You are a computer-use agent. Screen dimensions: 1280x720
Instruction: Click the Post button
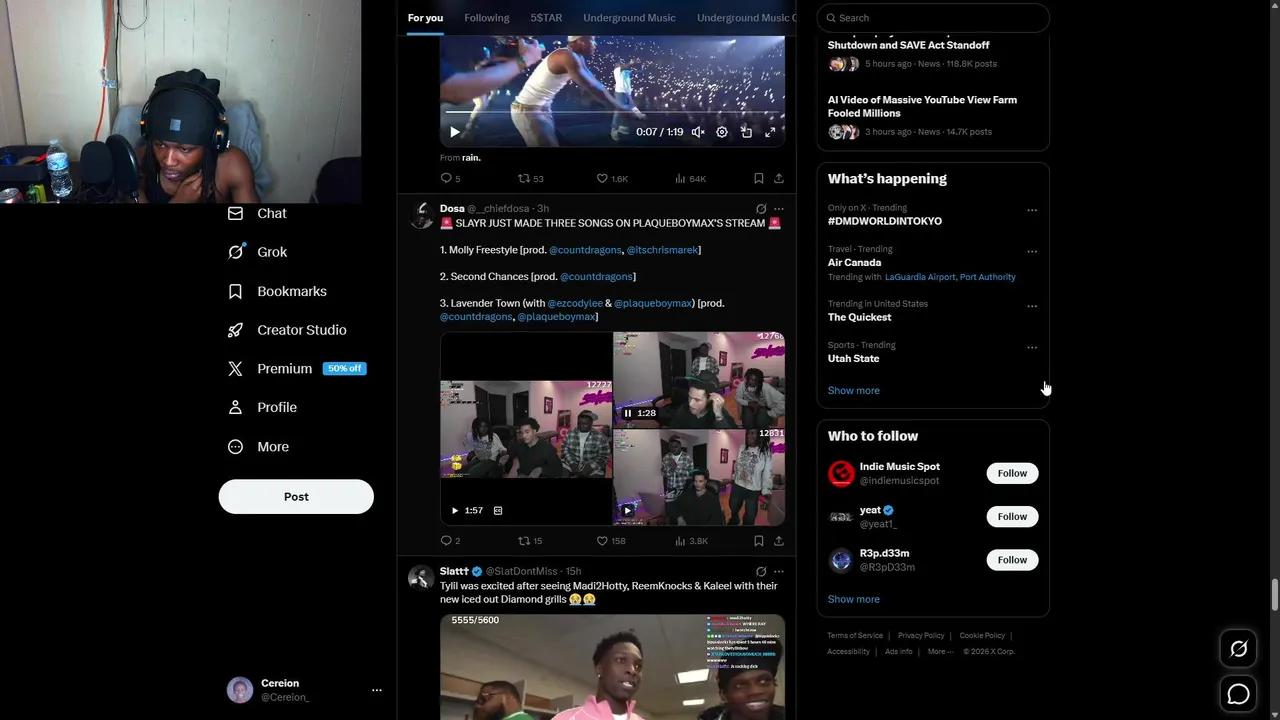(296, 497)
